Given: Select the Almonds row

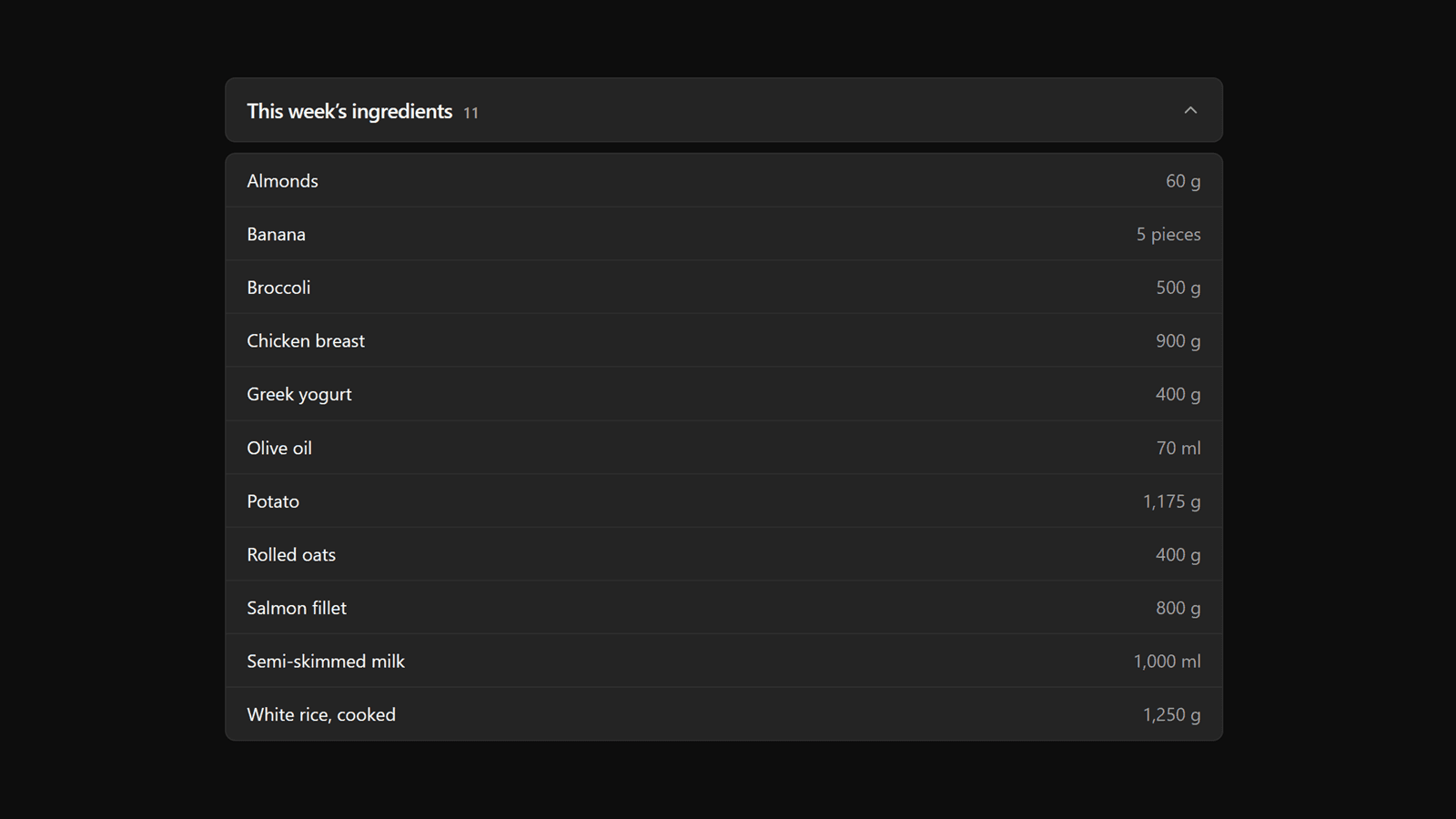Looking at the screenshot, I should [x=723, y=180].
